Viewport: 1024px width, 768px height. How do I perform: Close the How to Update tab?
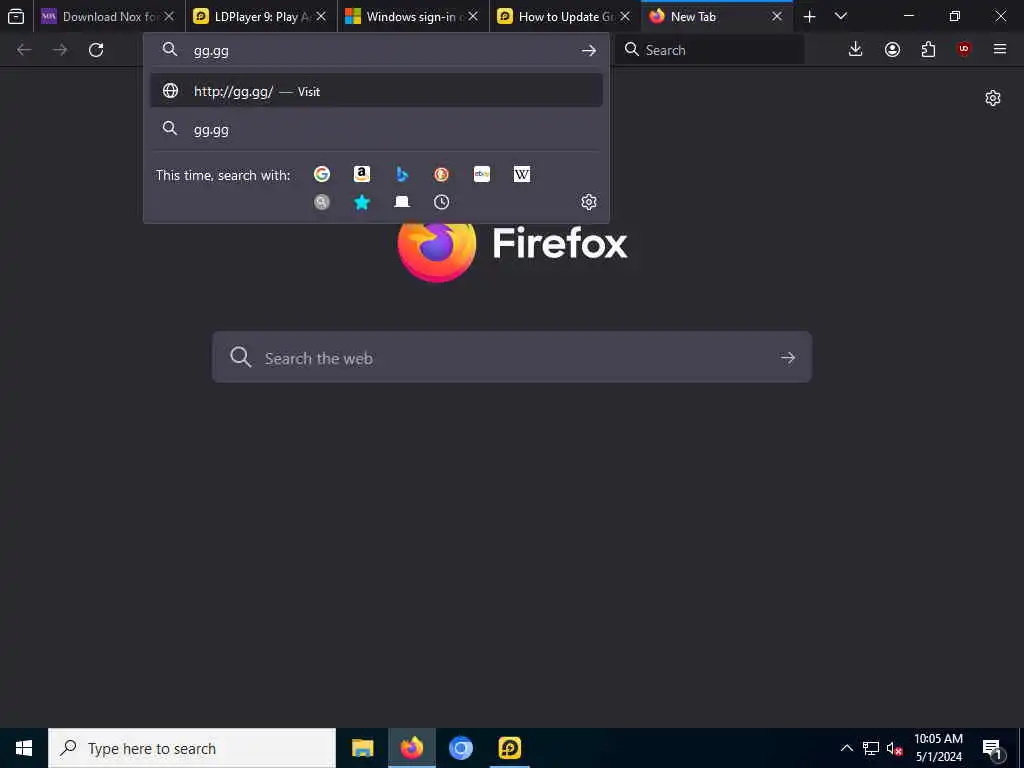[x=626, y=17]
